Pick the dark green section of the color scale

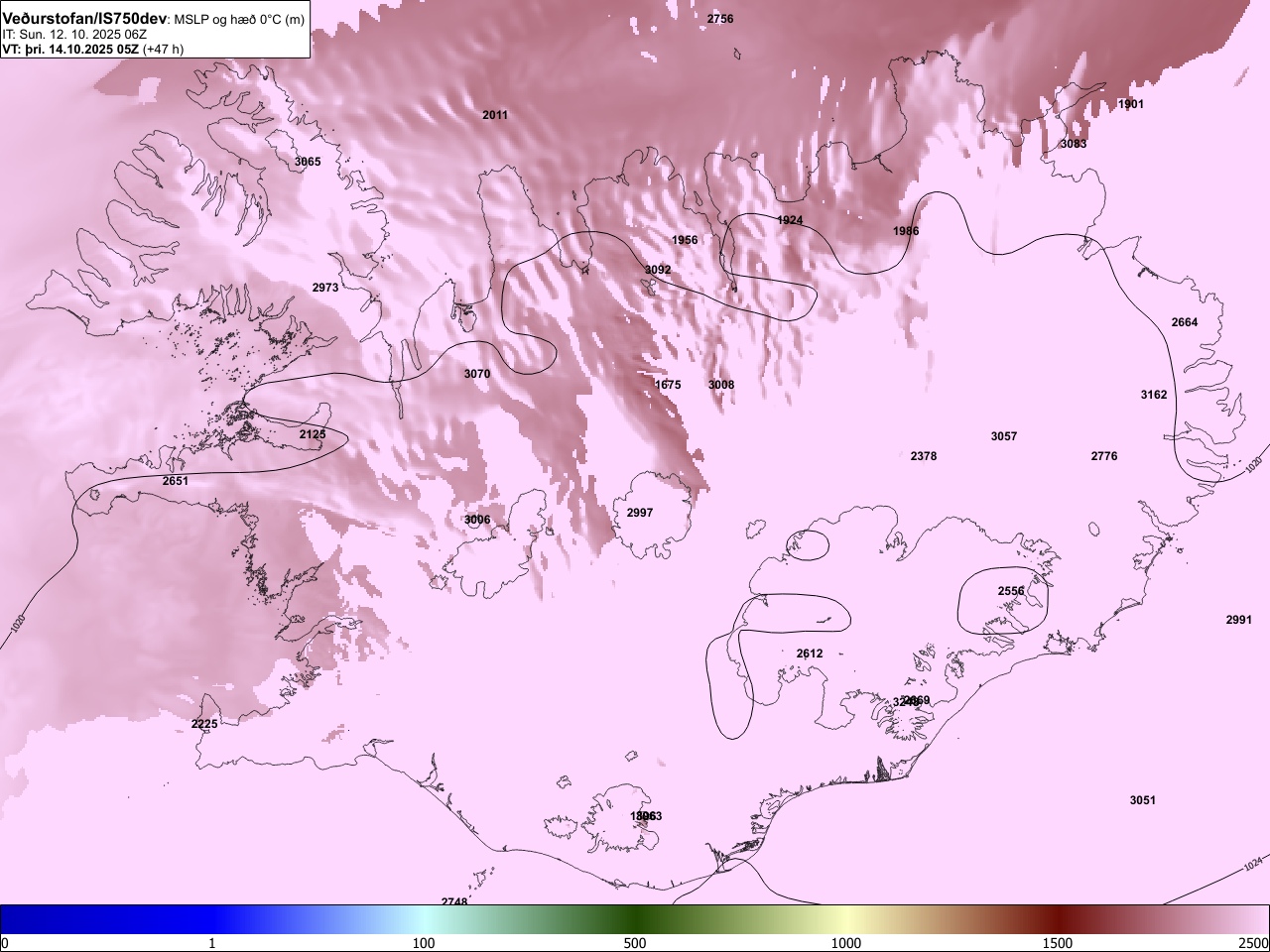[x=635, y=919]
